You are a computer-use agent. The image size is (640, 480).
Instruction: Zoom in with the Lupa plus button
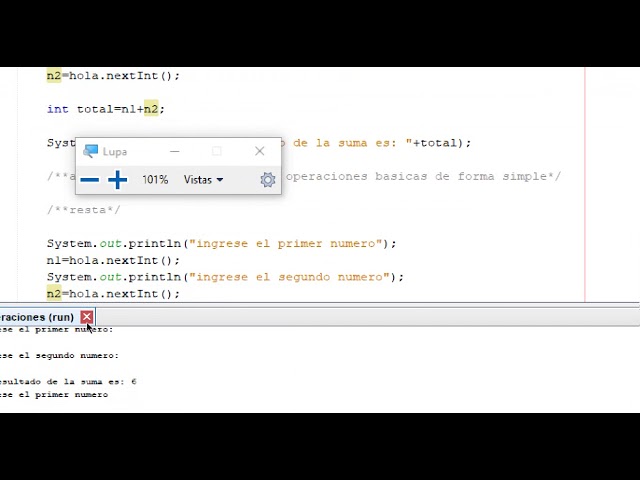pyautogui.click(x=118, y=180)
